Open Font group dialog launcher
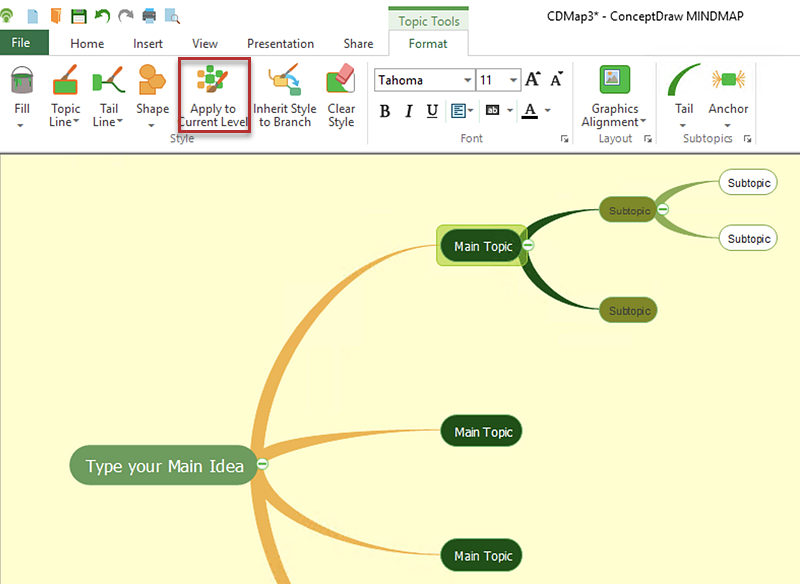 point(564,139)
